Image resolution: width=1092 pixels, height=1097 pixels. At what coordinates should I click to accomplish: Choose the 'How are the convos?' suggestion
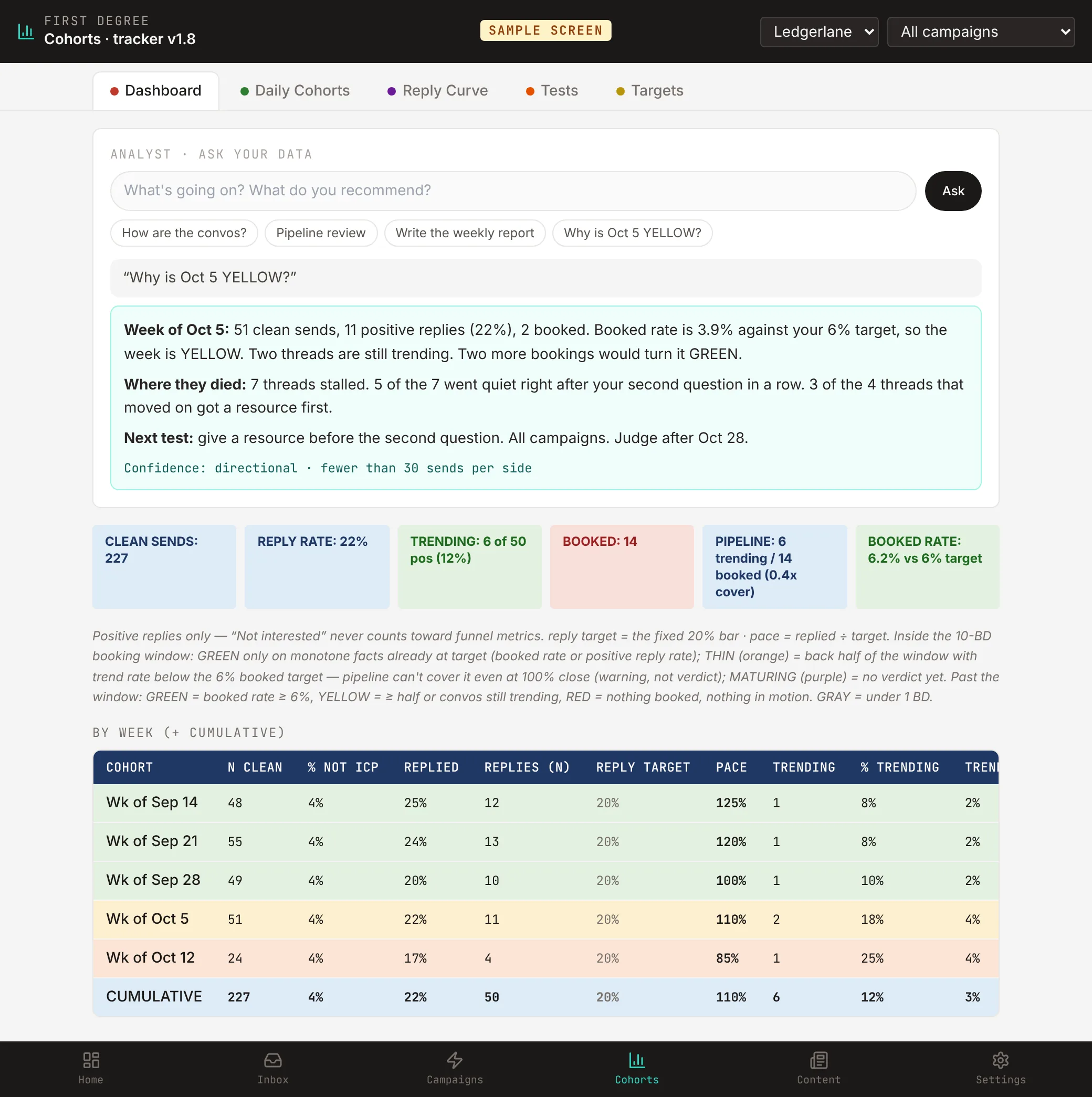point(184,233)
